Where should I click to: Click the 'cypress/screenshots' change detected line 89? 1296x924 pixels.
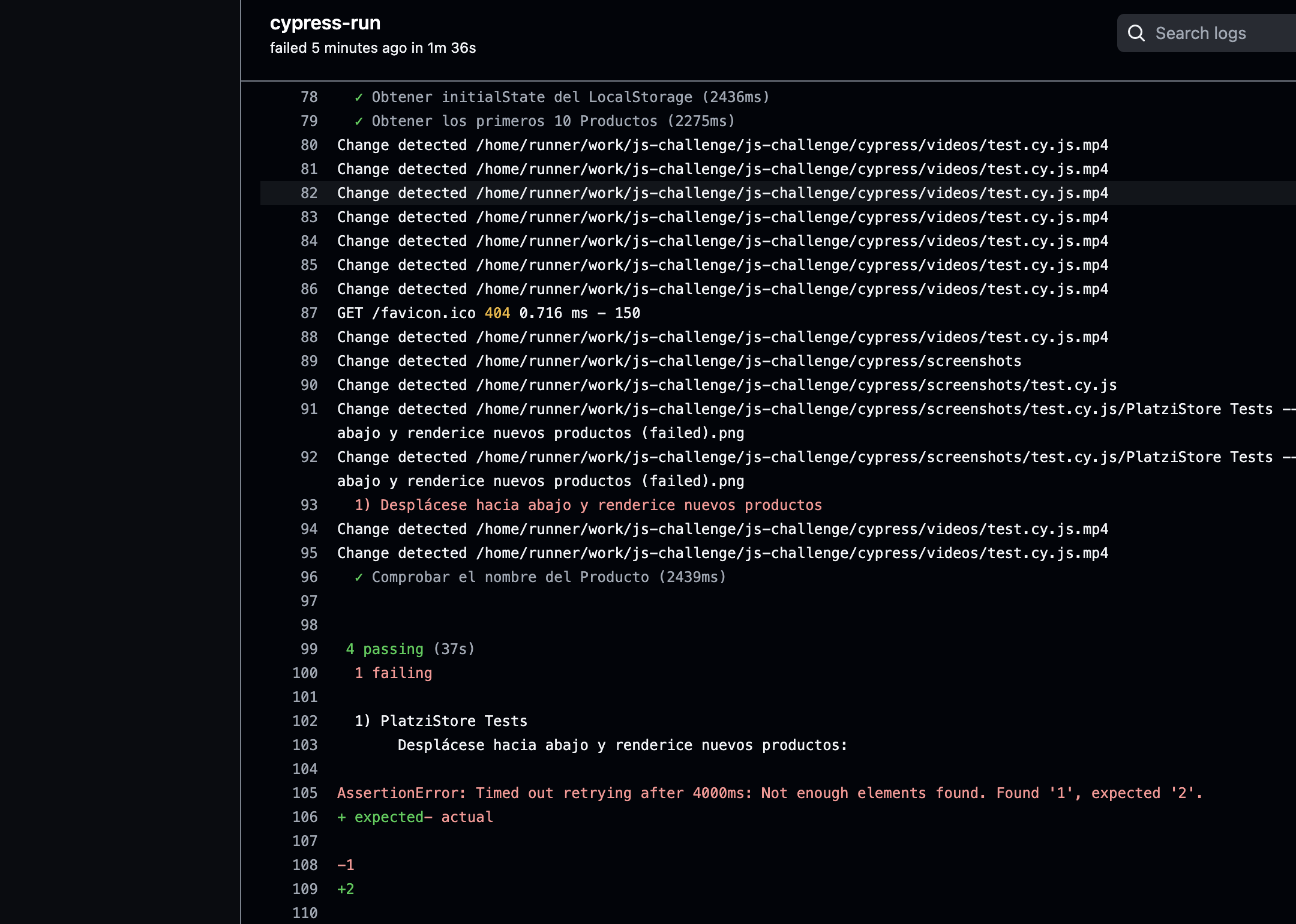point(679,361)
